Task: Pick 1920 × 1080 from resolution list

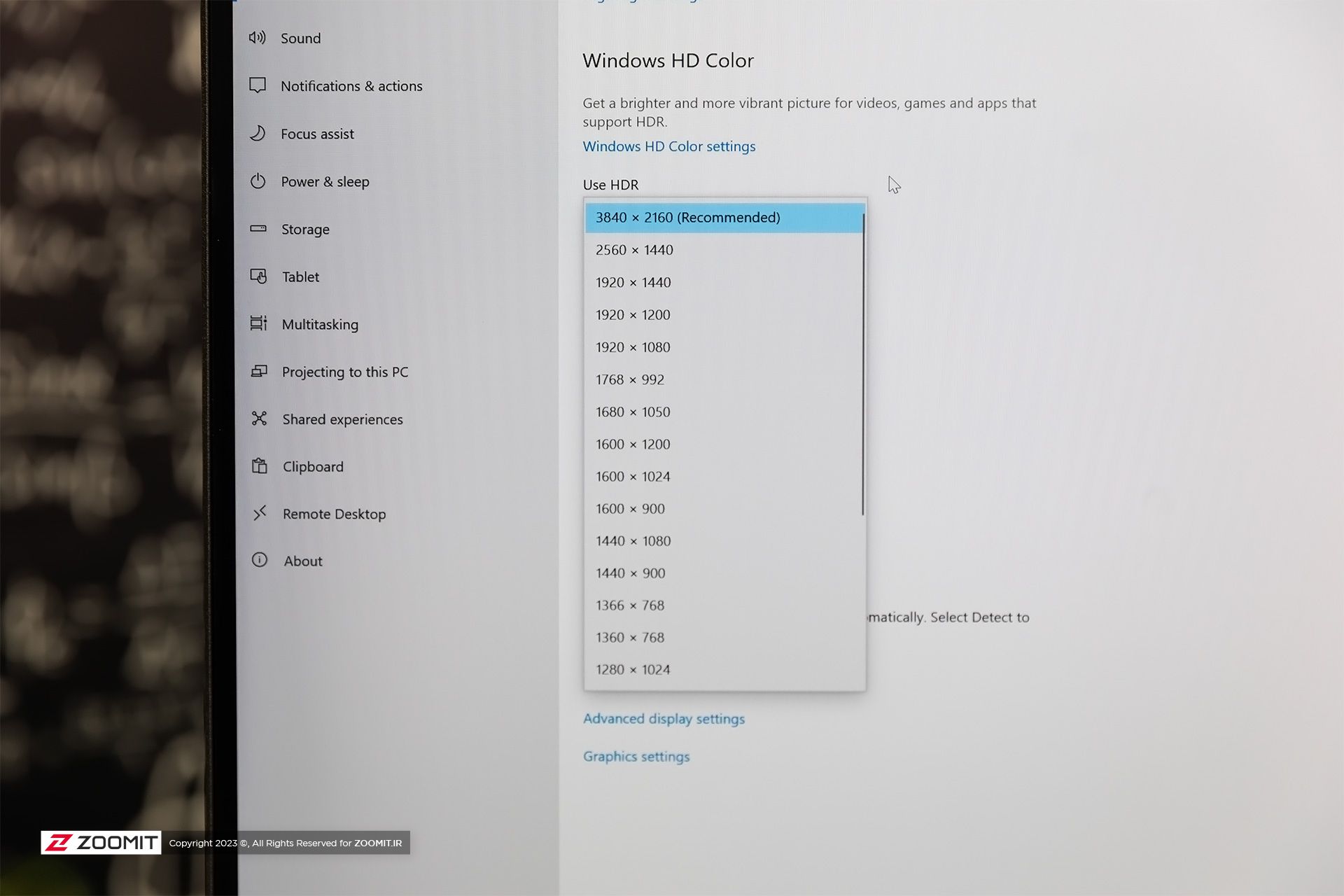Action: [633, 347]
